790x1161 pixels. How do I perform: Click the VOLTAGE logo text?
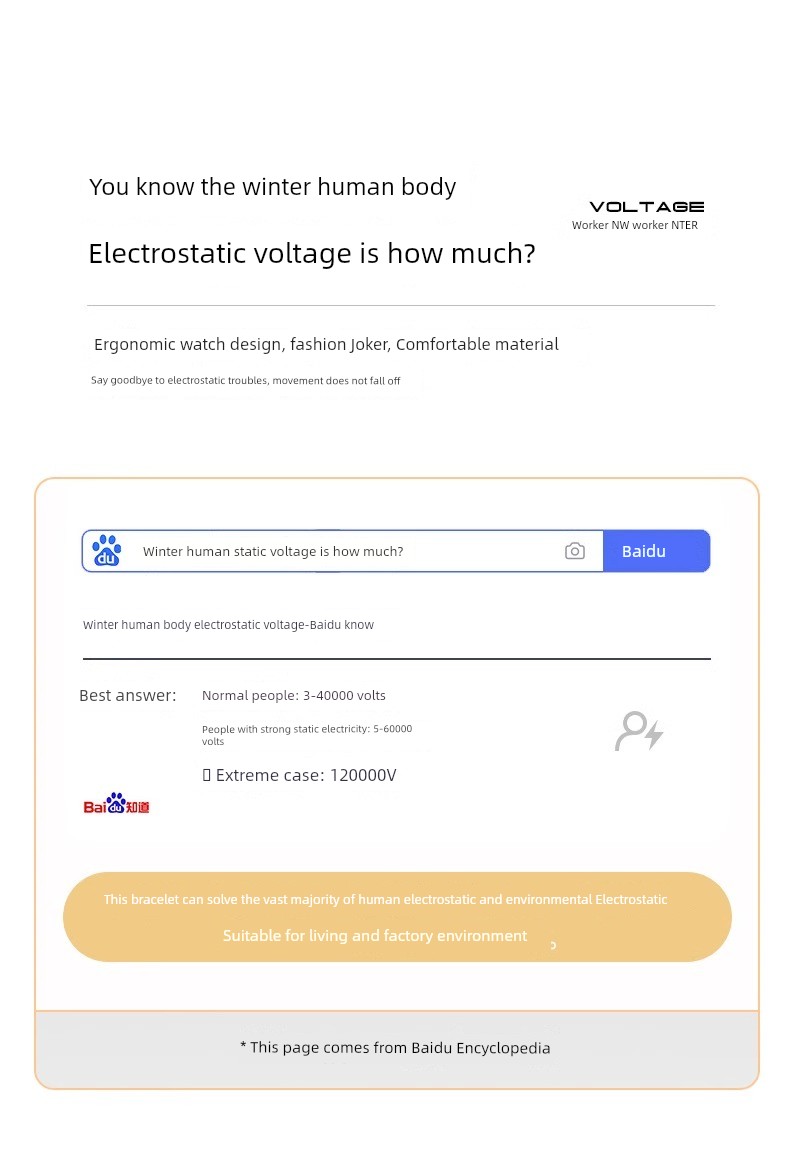point(646,207)
